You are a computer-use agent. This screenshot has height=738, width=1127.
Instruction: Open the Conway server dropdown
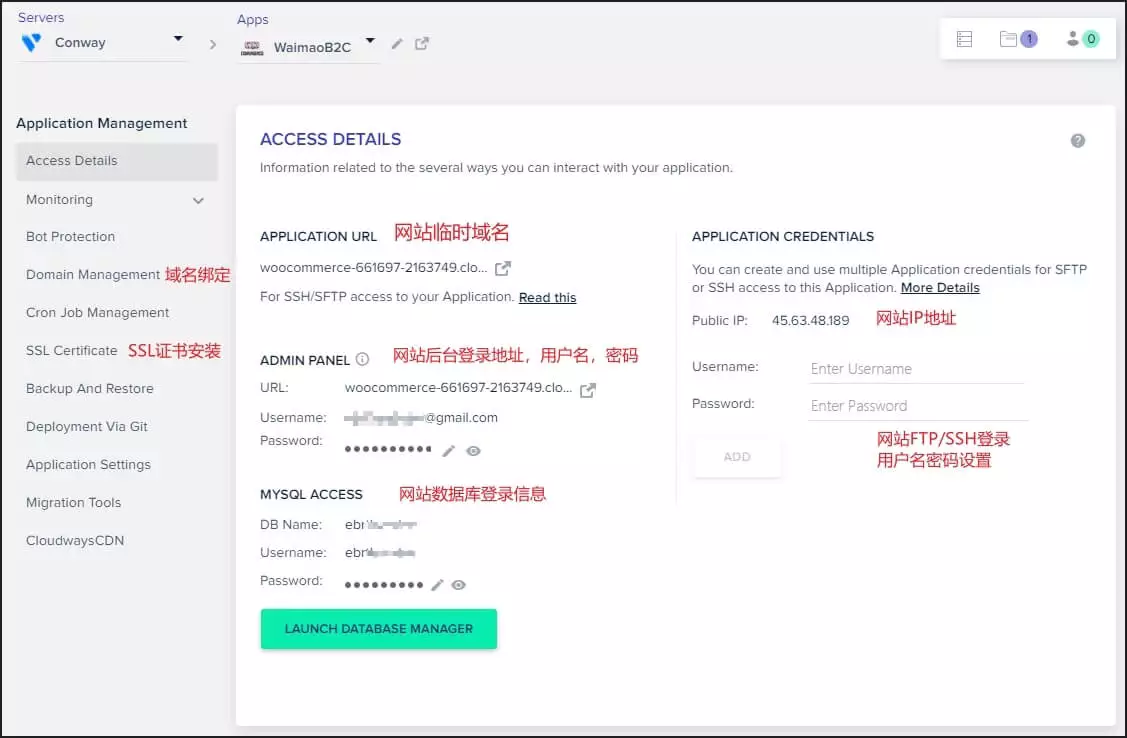click(178, 40)
